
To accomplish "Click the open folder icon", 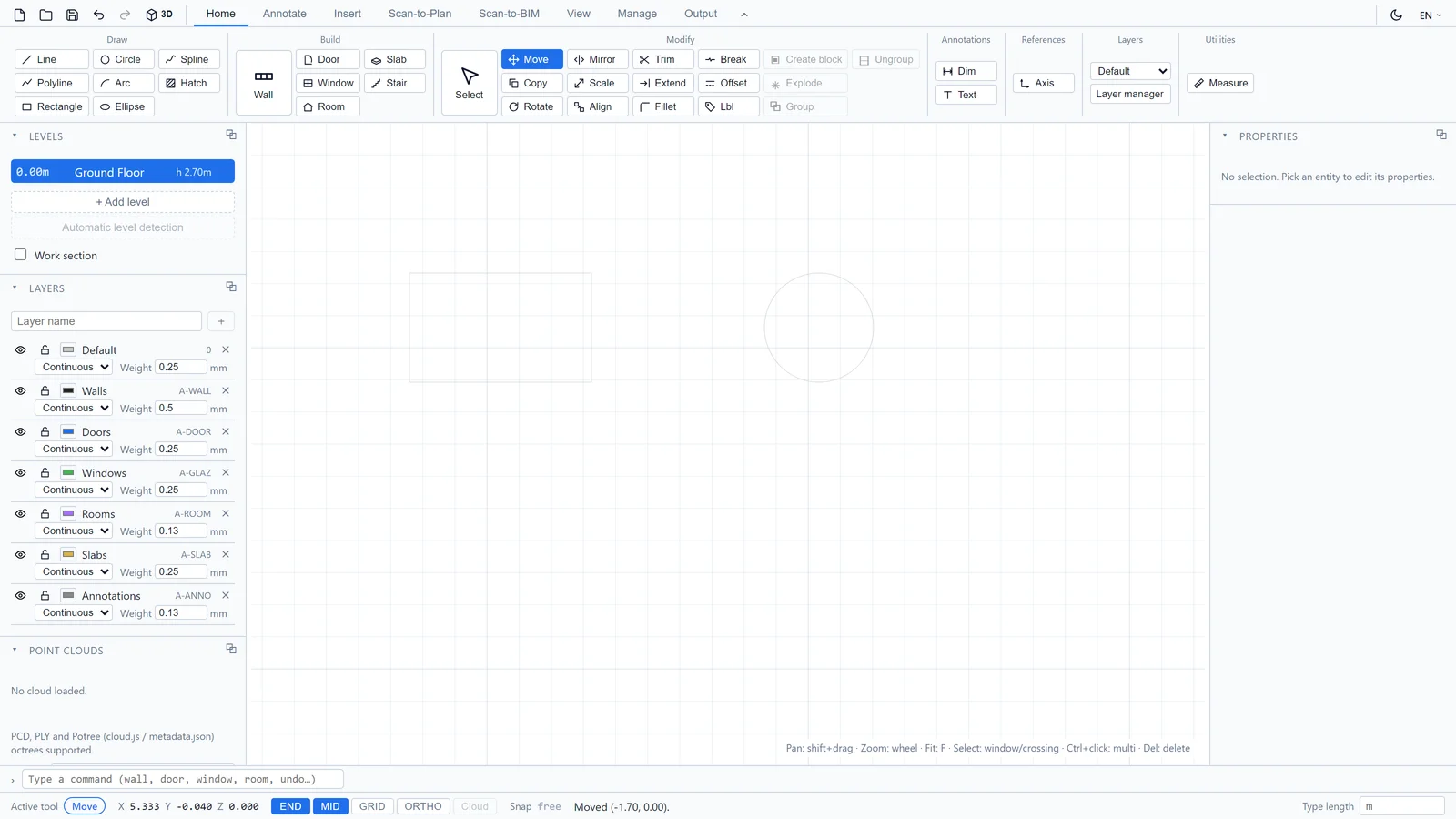I will coord(45,15).
